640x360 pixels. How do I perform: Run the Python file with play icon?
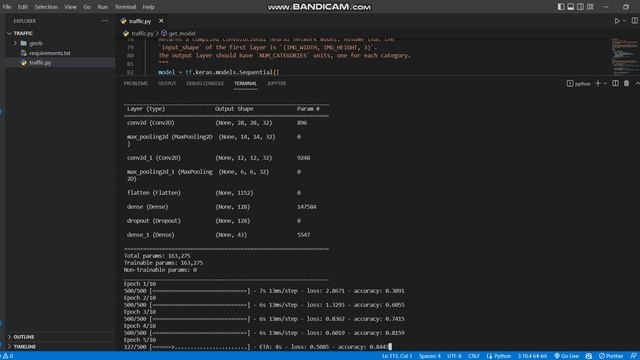coord(617,20)
